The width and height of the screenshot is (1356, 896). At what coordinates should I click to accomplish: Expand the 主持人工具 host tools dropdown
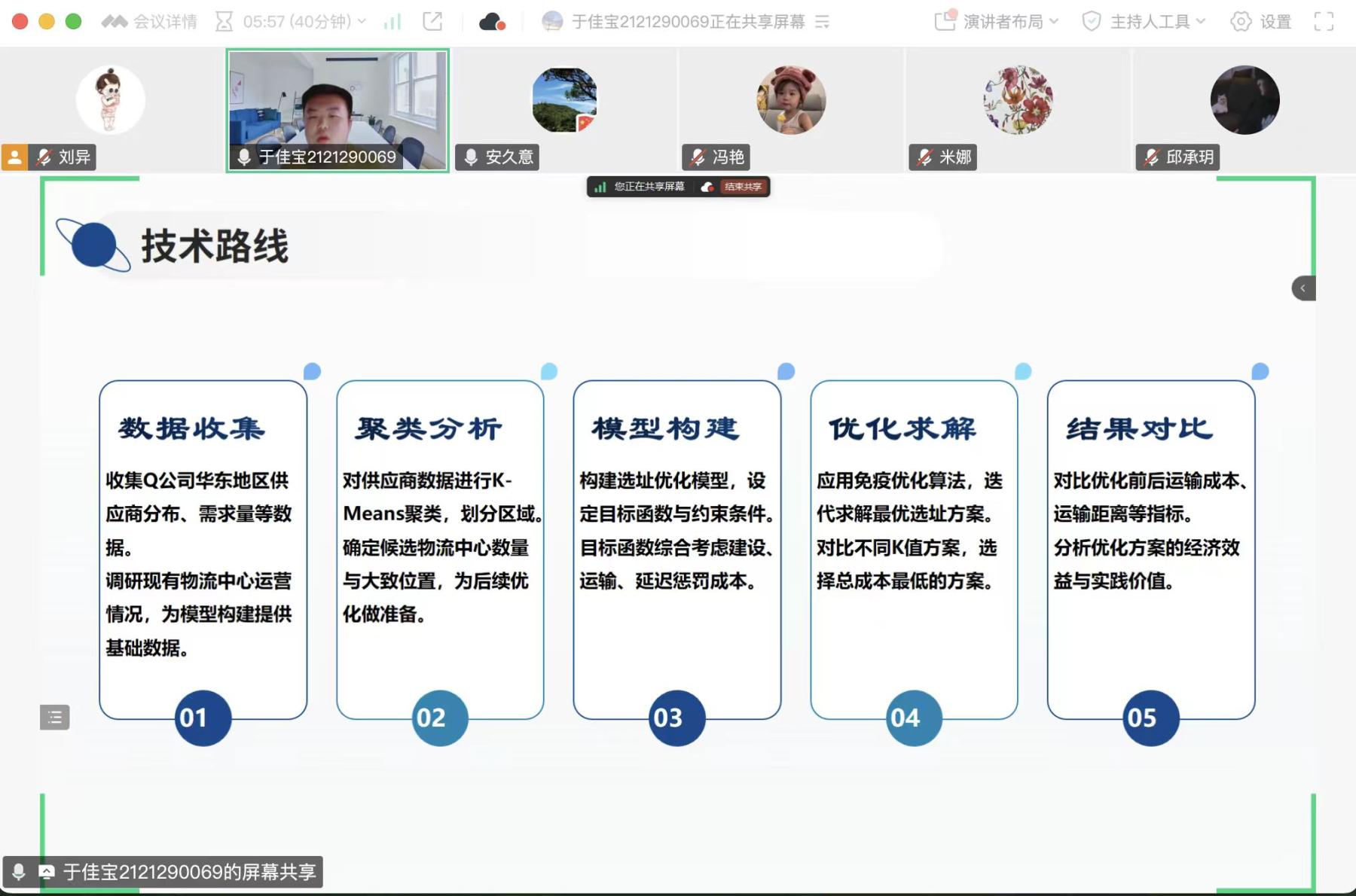pyautogui.click(x=1144, y=22)
